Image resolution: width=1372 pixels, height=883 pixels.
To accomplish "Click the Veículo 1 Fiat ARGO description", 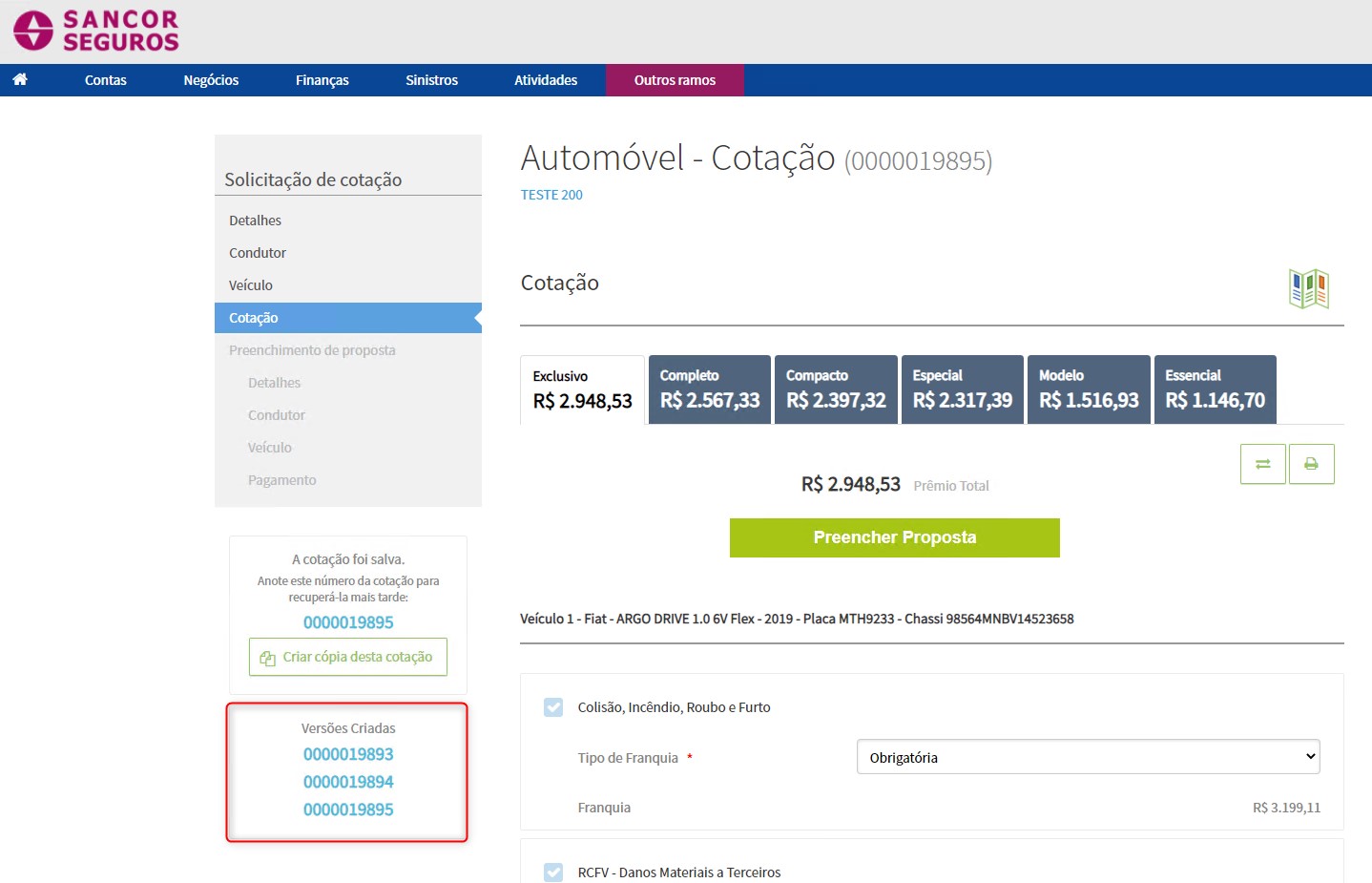I will click(x=797, y=619).
